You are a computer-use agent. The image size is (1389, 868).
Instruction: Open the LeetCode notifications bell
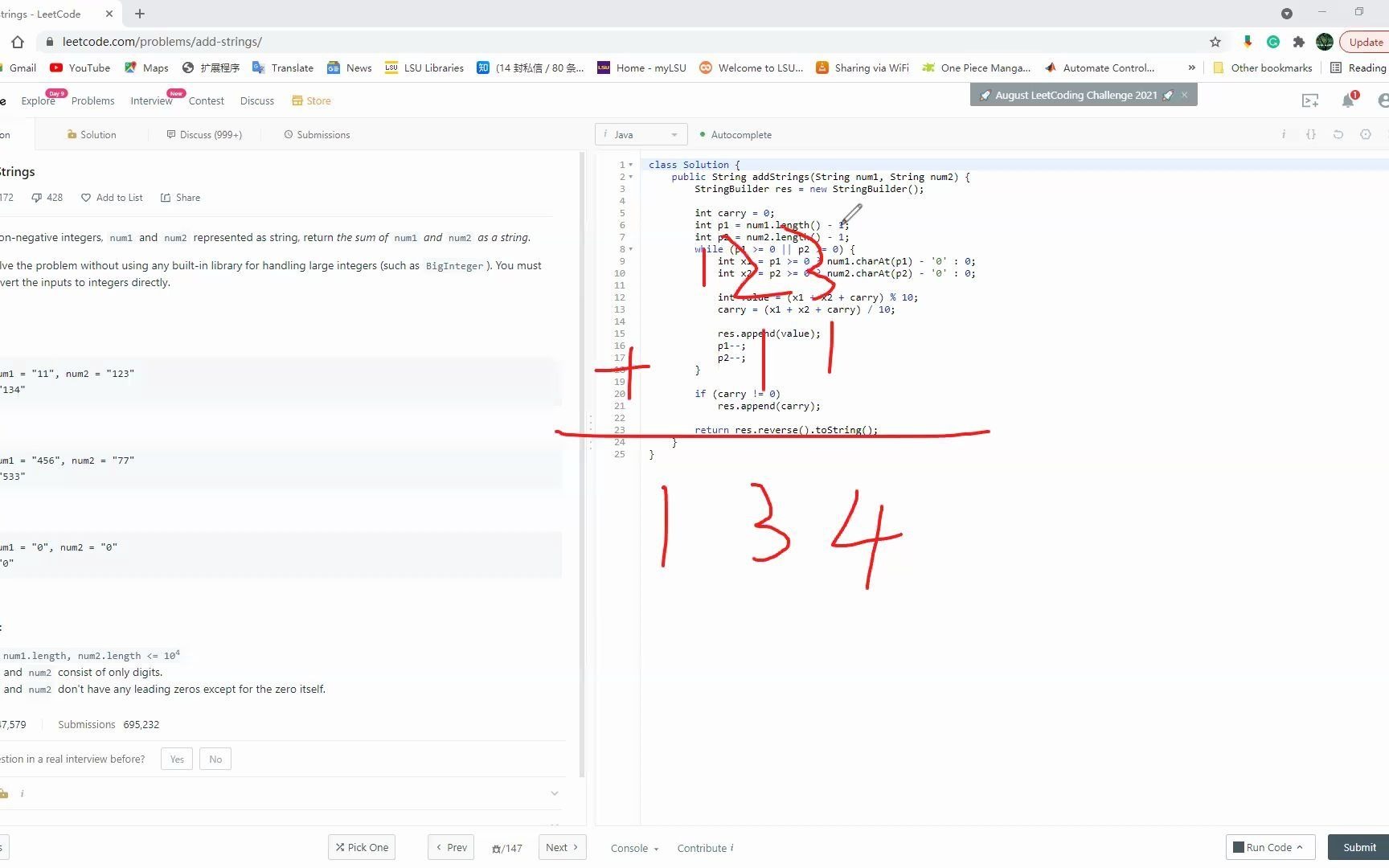point(1348,100)
